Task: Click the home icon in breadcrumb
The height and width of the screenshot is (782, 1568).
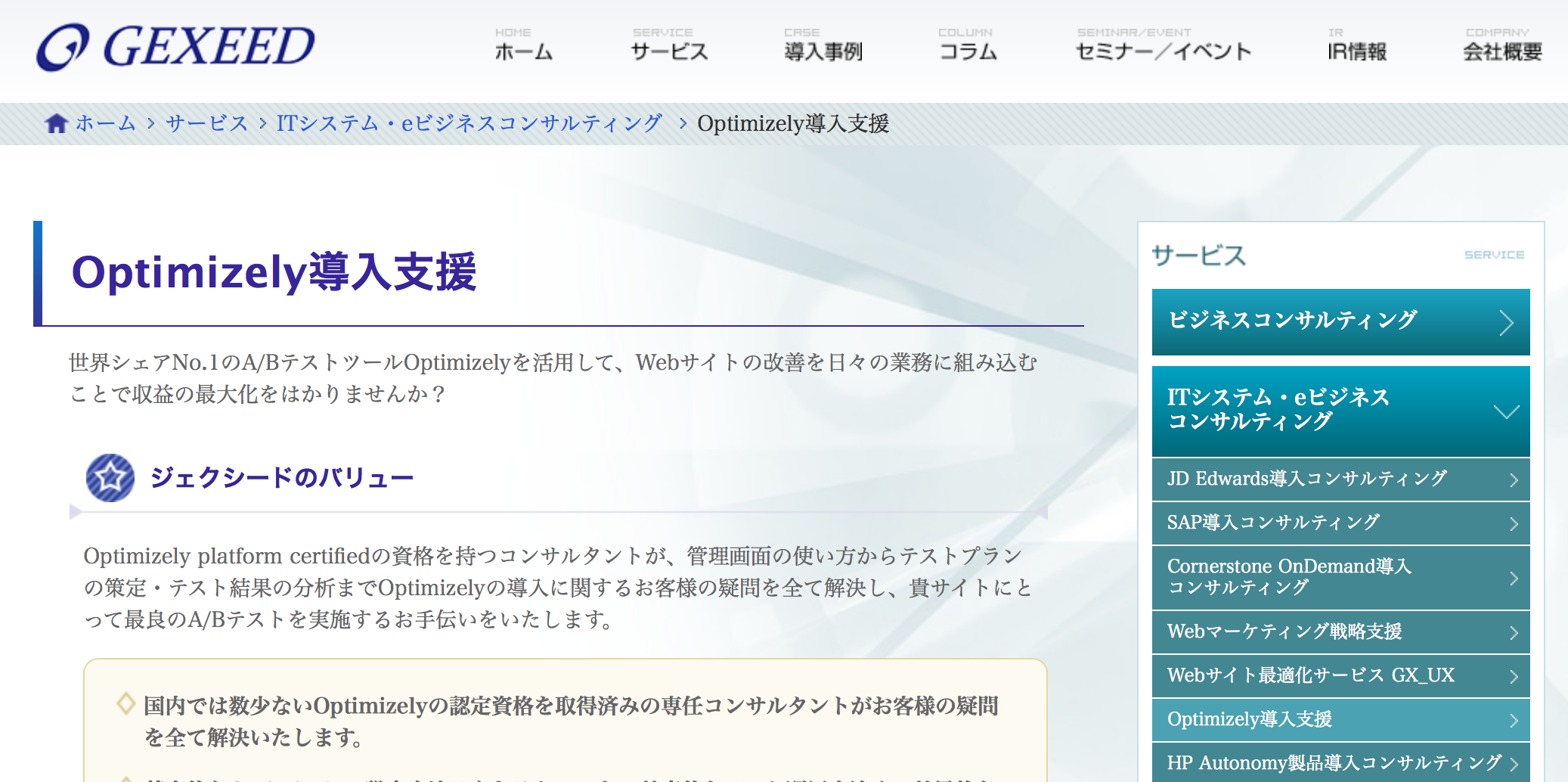Action: [x=56, y=123]
